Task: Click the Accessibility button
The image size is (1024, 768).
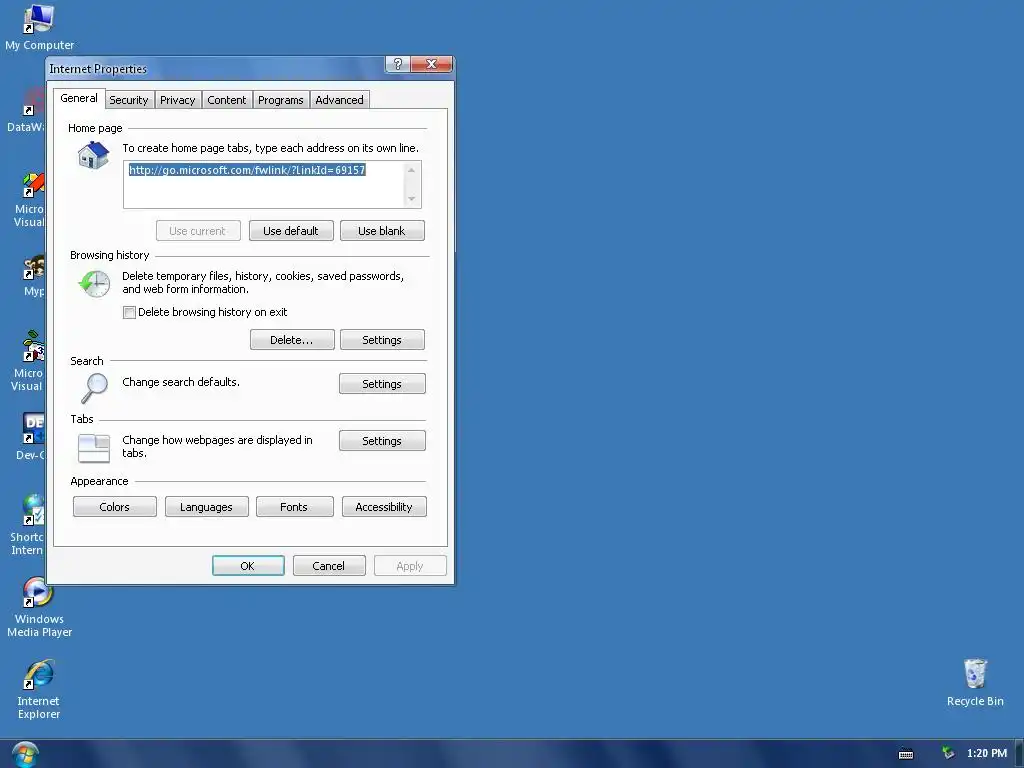Action: pos(384,507)
